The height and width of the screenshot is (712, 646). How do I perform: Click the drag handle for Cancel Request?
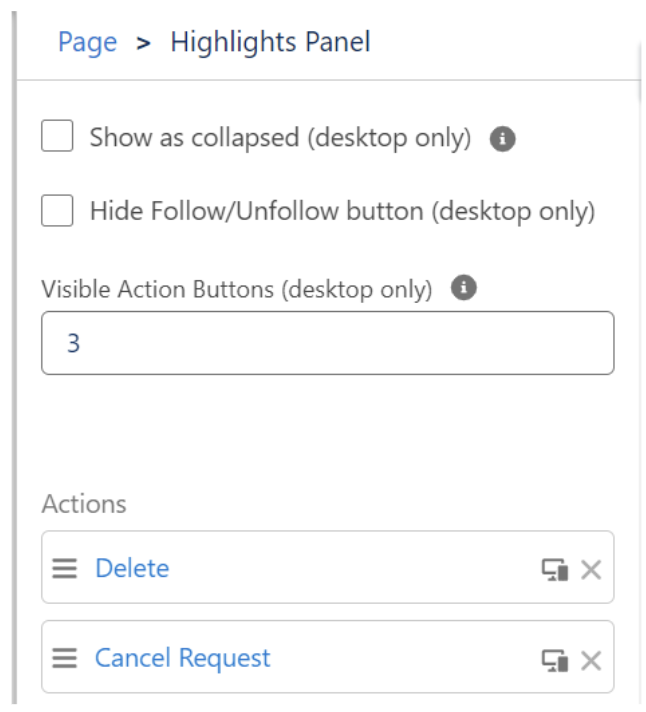(64, 658)
